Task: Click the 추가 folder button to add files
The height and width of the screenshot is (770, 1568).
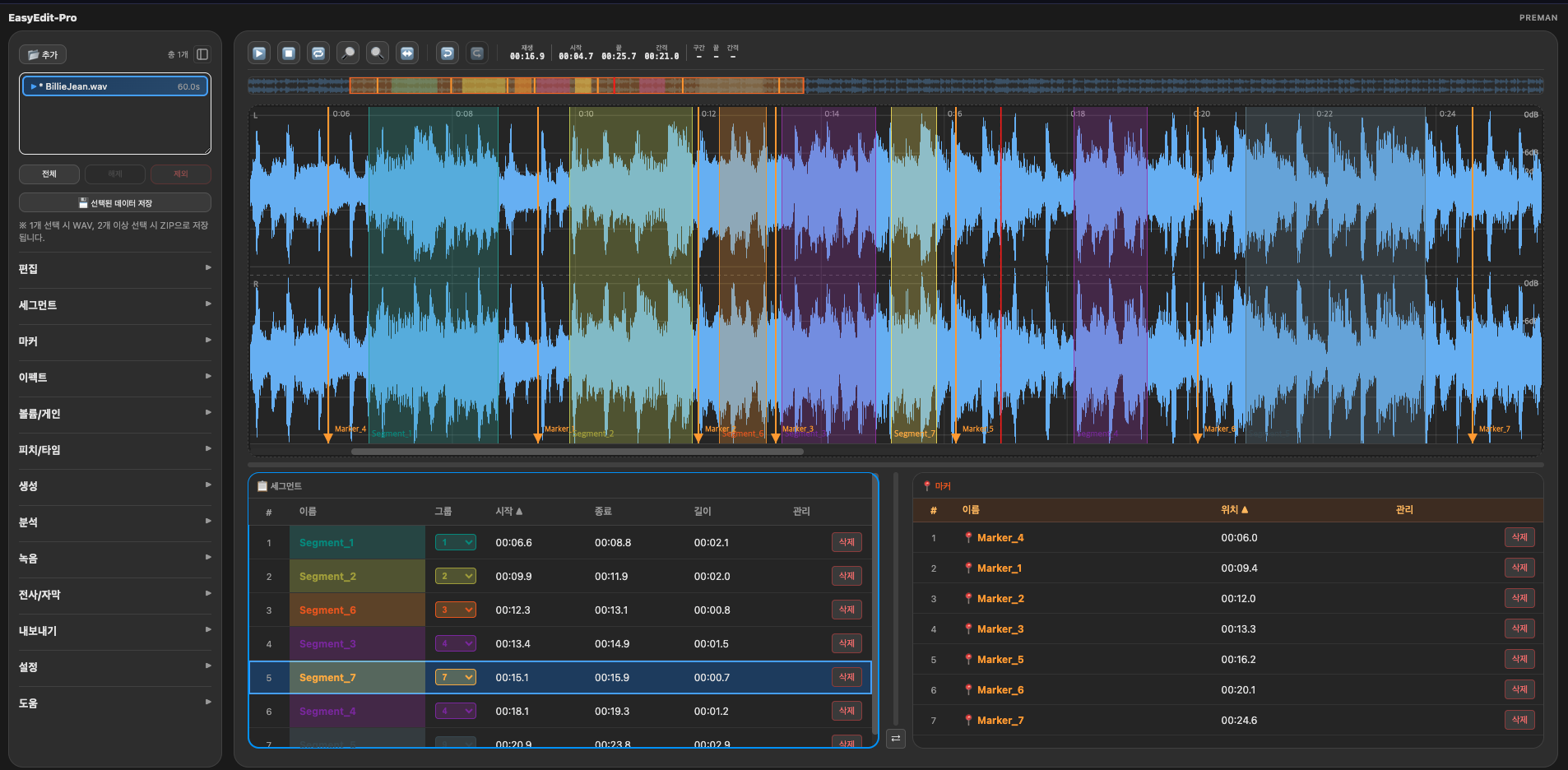Action: [43, 55]
